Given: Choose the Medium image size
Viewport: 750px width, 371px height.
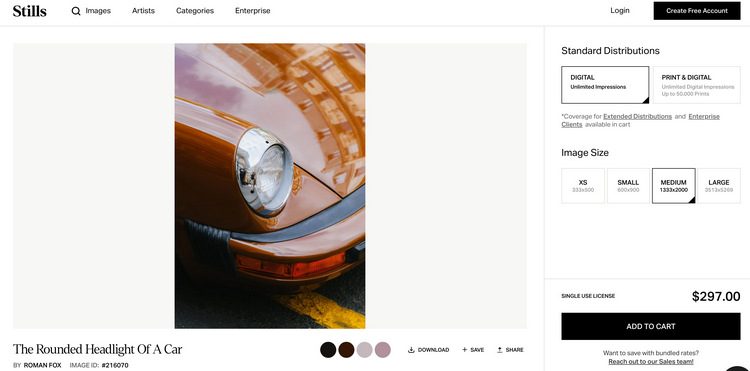Looking at the screenshot, I should (673, 186).
